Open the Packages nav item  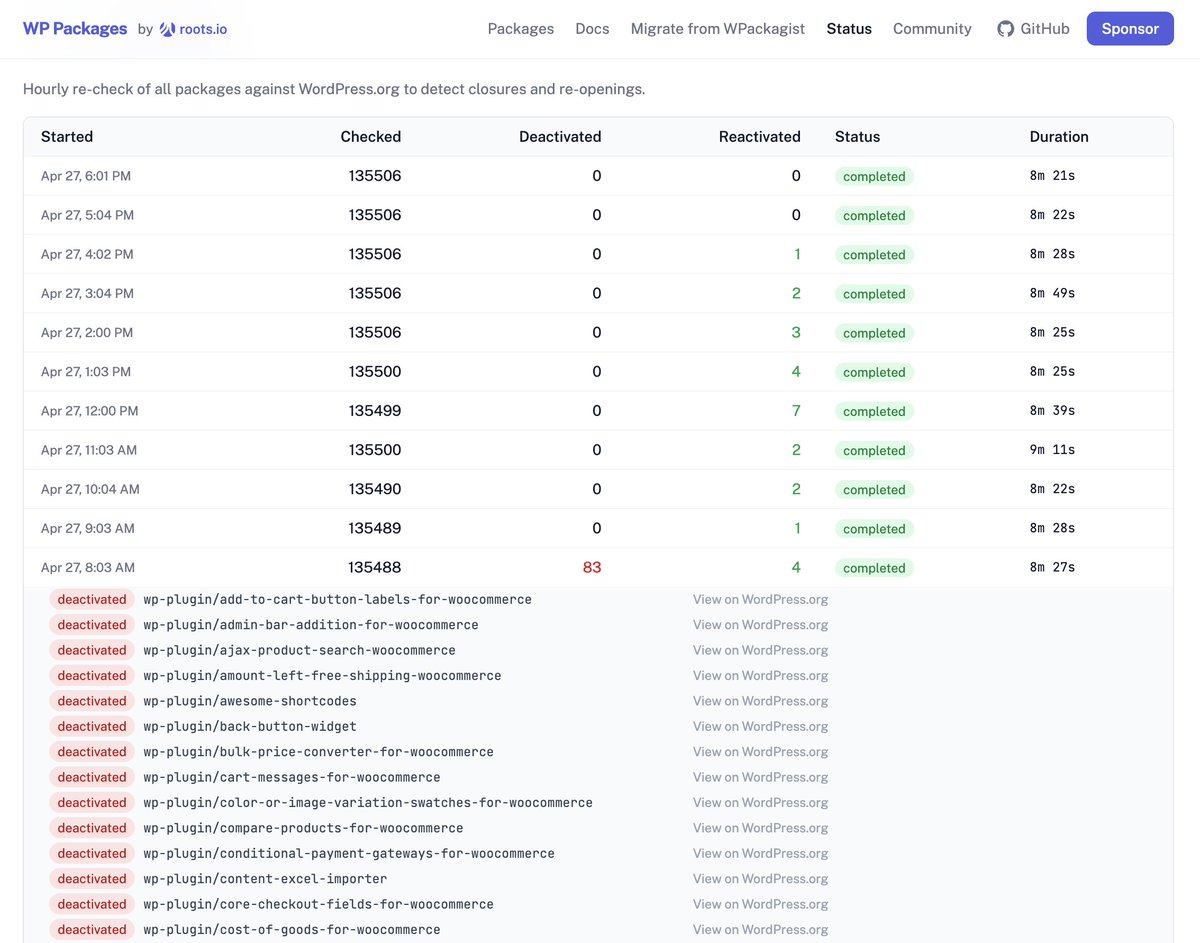[x=521, y=29]
